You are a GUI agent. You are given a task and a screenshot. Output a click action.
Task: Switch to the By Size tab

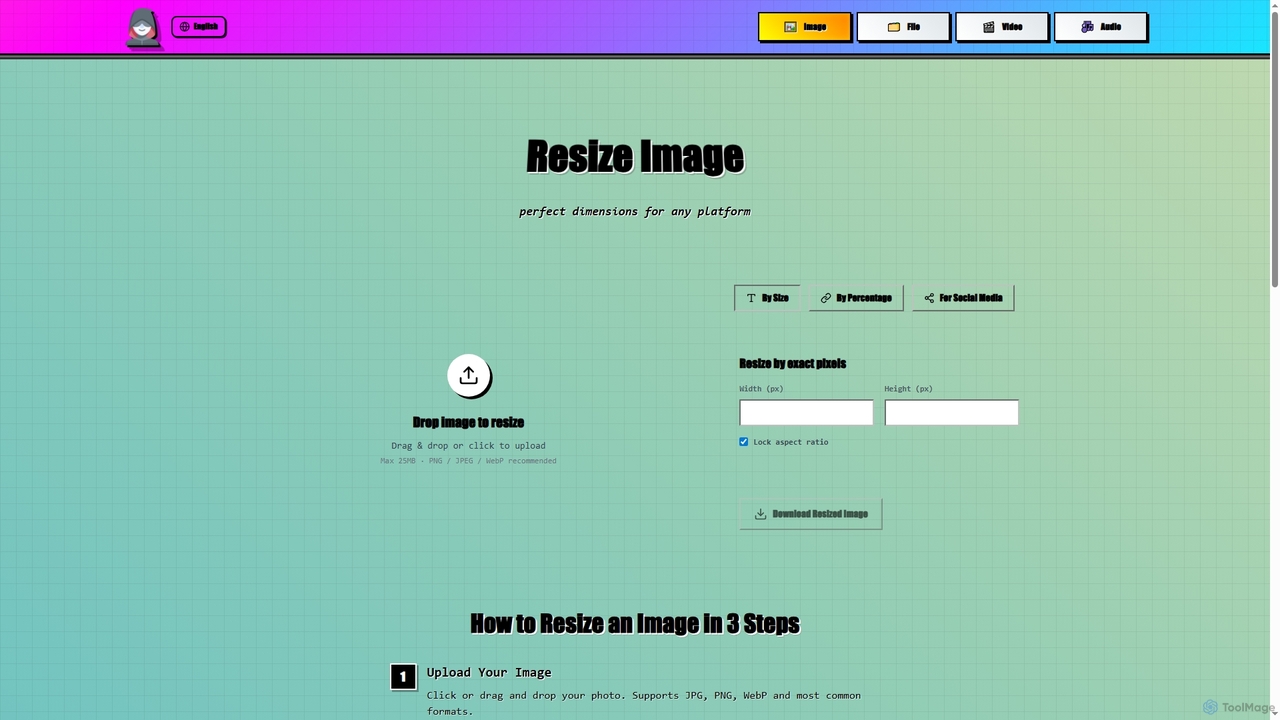767,298
